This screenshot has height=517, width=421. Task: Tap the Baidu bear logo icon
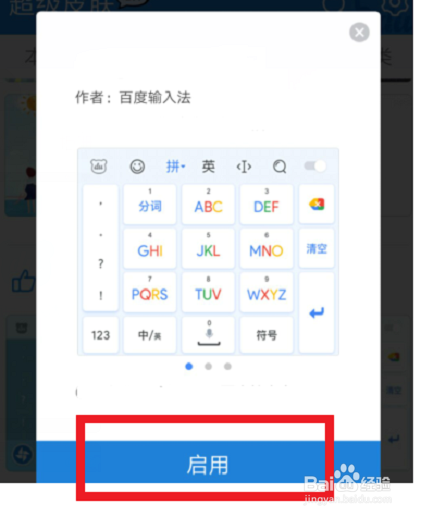point(99,166)
